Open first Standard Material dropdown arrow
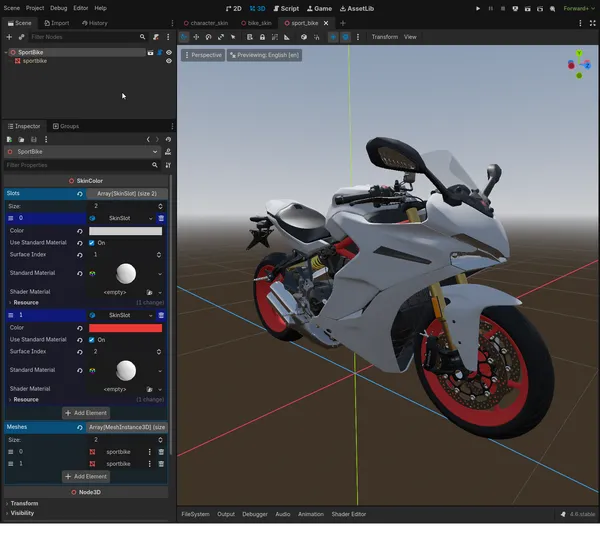The width and height of the screenshot is (600, 535). (x=160, y=274)
